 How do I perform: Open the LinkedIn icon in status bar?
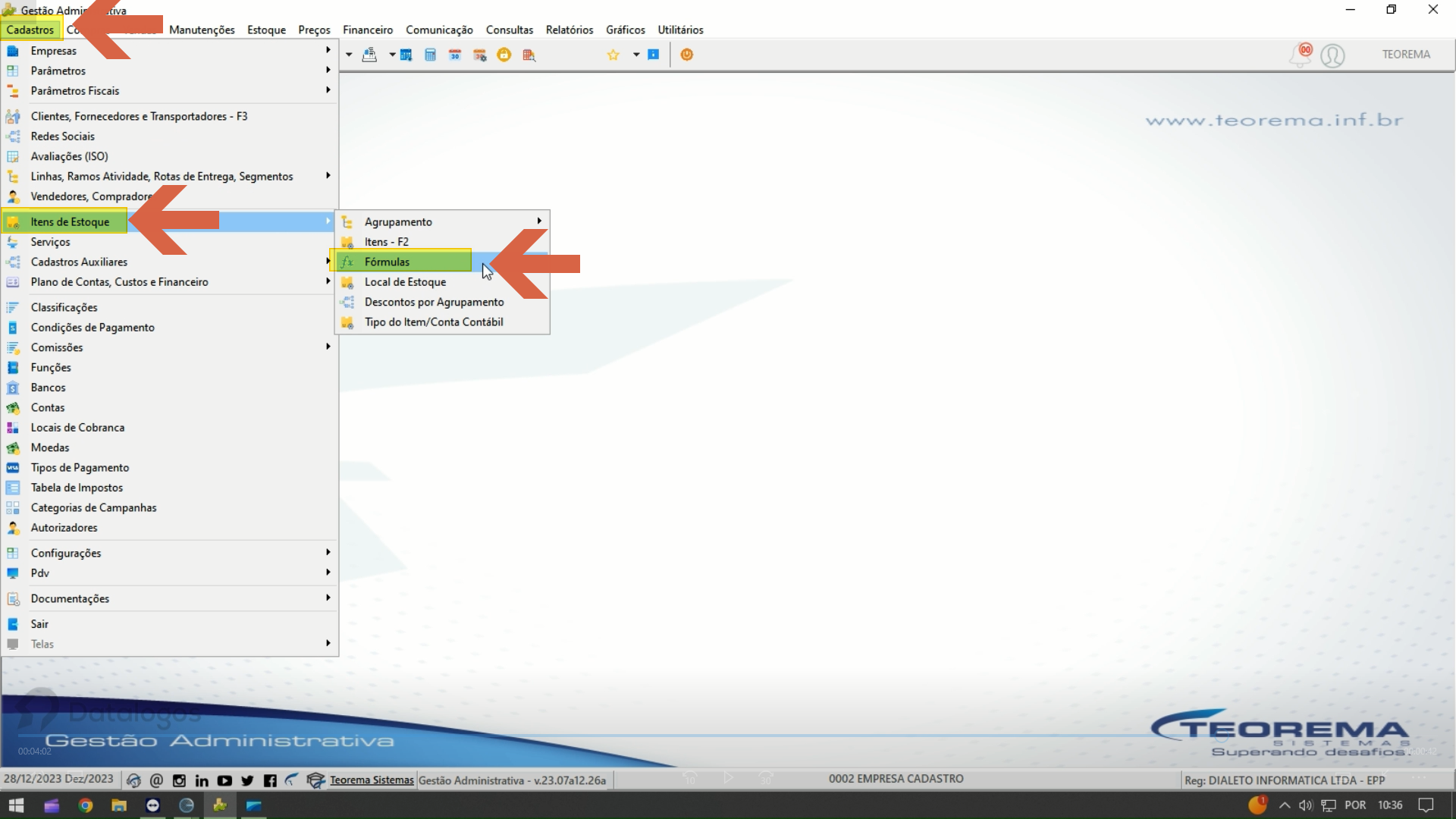(202, 780)
